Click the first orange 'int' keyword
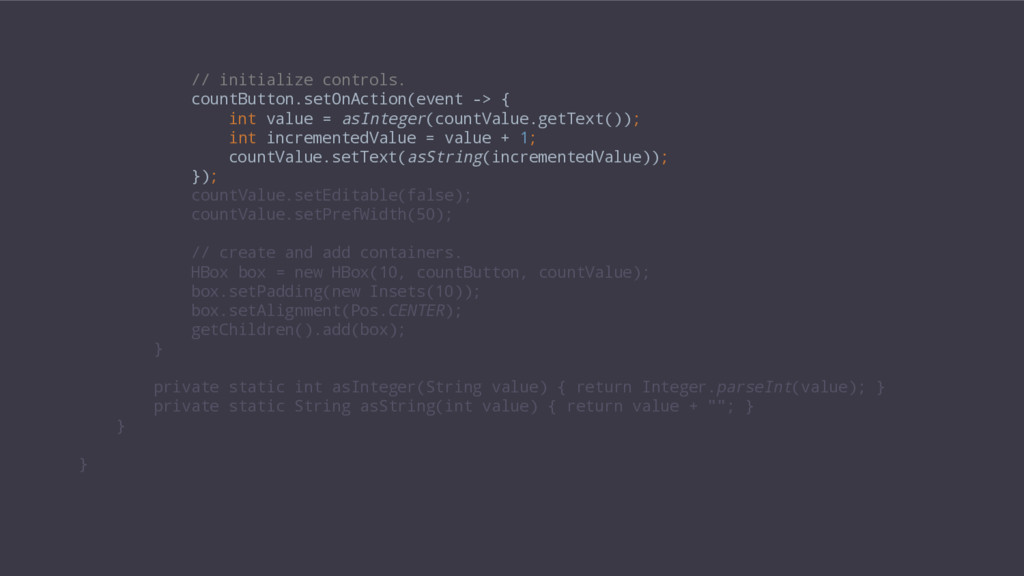The image size is (1024, 576). click(x=242, y=119)
